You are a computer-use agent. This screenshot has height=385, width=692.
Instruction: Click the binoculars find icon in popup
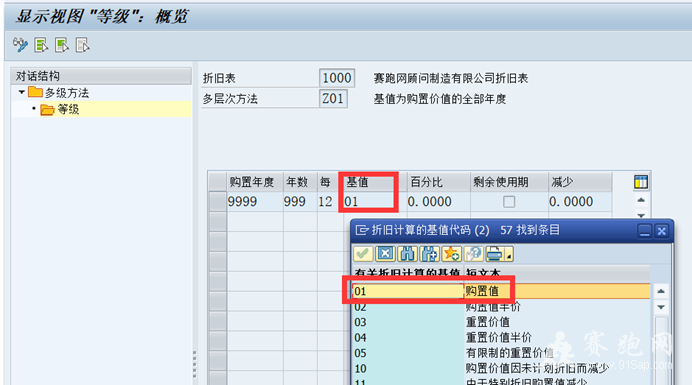407,254
